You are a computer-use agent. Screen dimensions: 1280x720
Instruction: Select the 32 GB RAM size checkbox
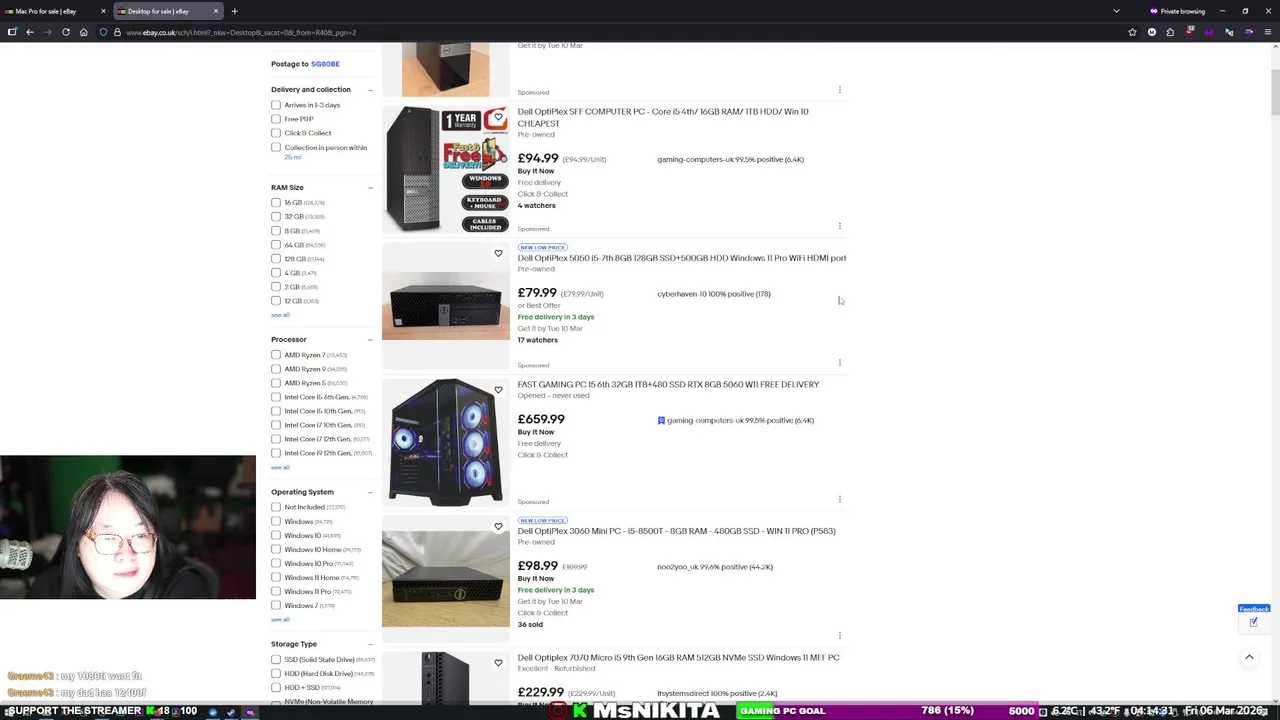click(276, 217)
